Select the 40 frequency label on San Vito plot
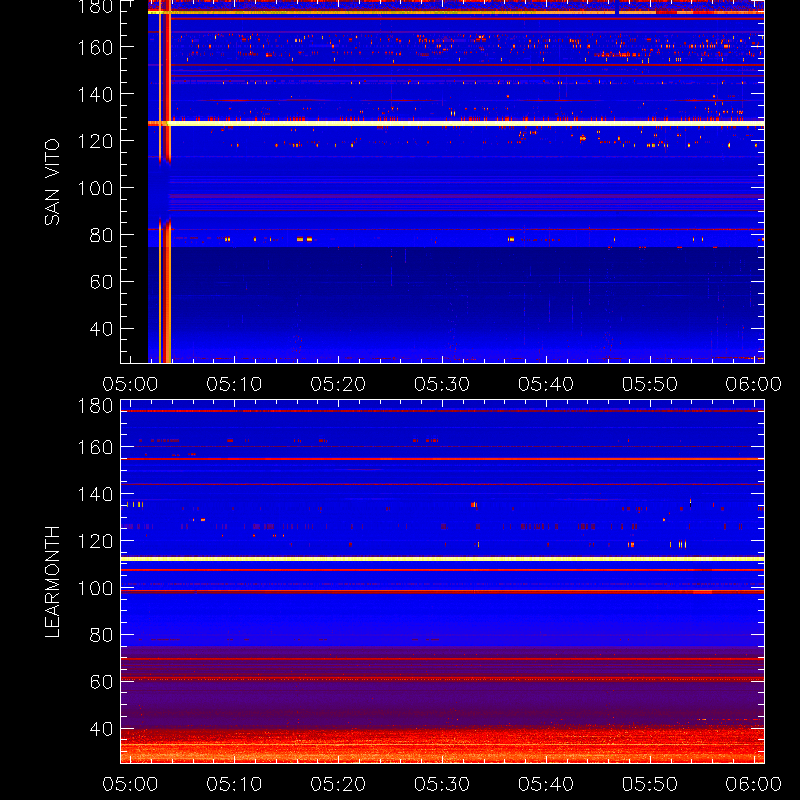Image resolution: width=800 pixels, height=800 pixels. (101, 329)
